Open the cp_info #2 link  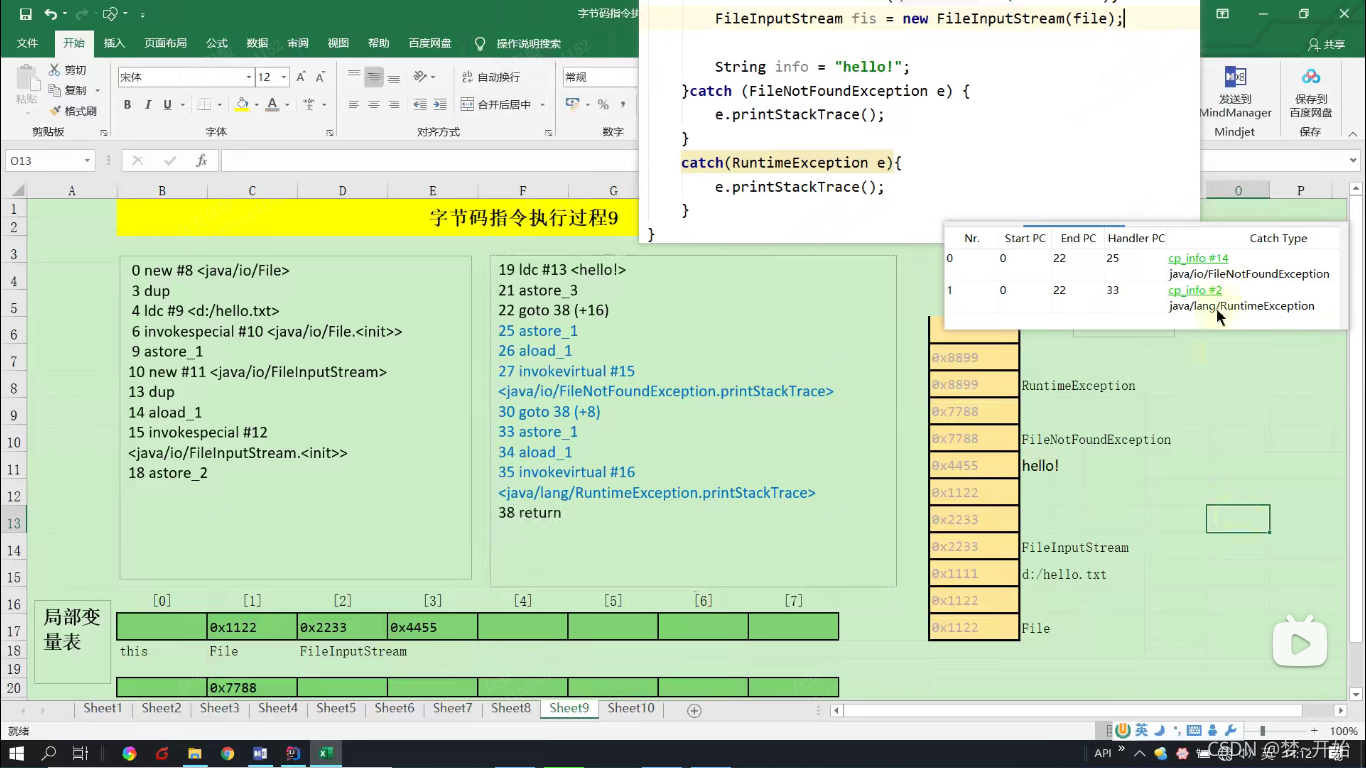click(x=1195, y=290)
